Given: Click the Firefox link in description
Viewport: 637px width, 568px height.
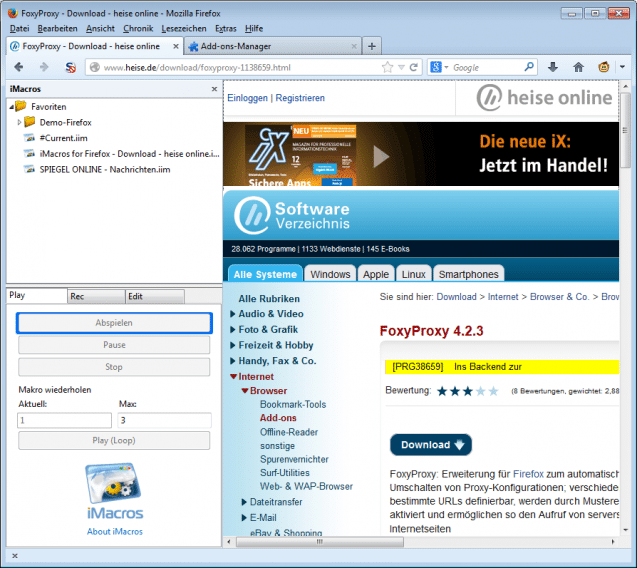Looking at the screenshot, I should (x=528, y=474).
